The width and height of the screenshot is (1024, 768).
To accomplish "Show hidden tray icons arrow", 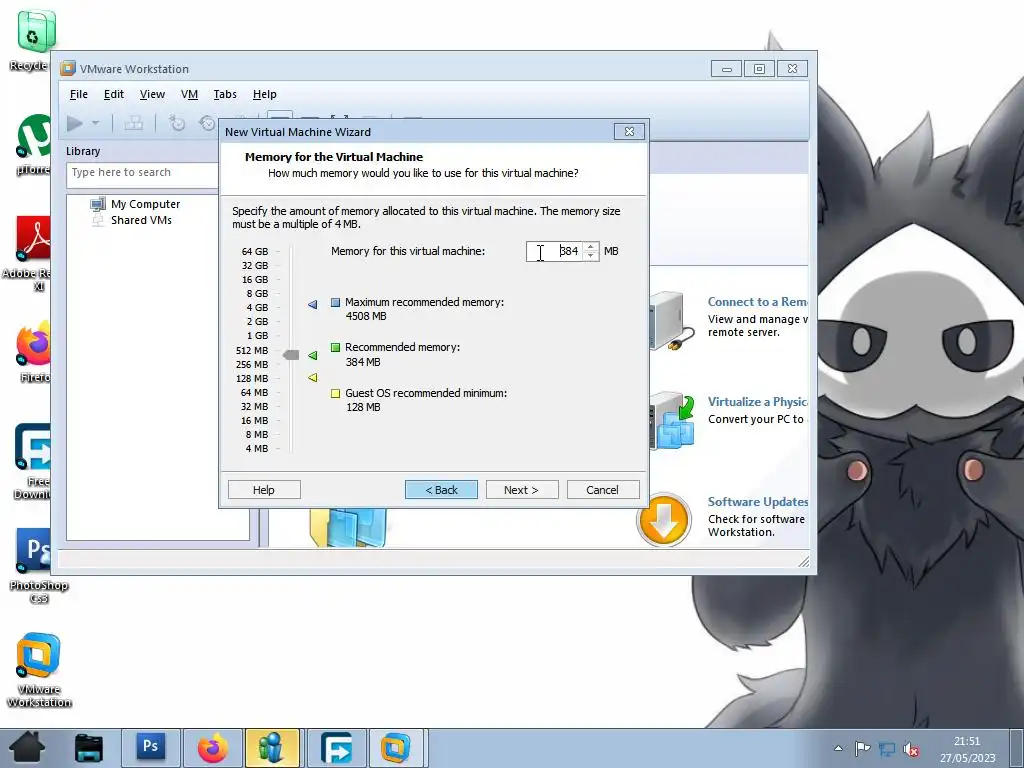I will point(839,748).
